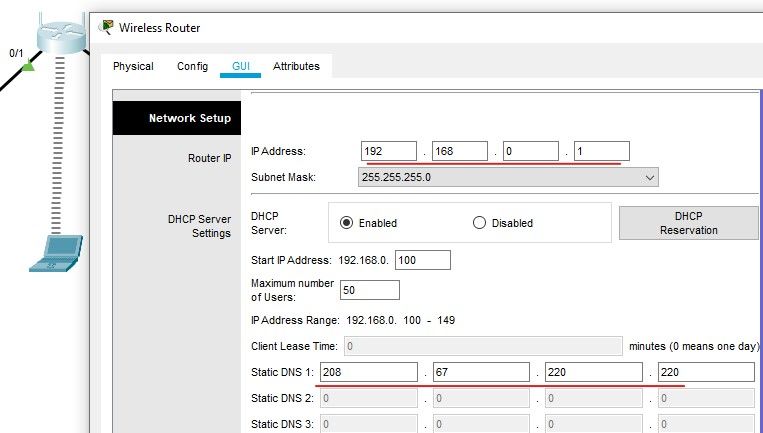Open the Attributes tab
Viewport: 763px width, 433px height.
[296, 66]
